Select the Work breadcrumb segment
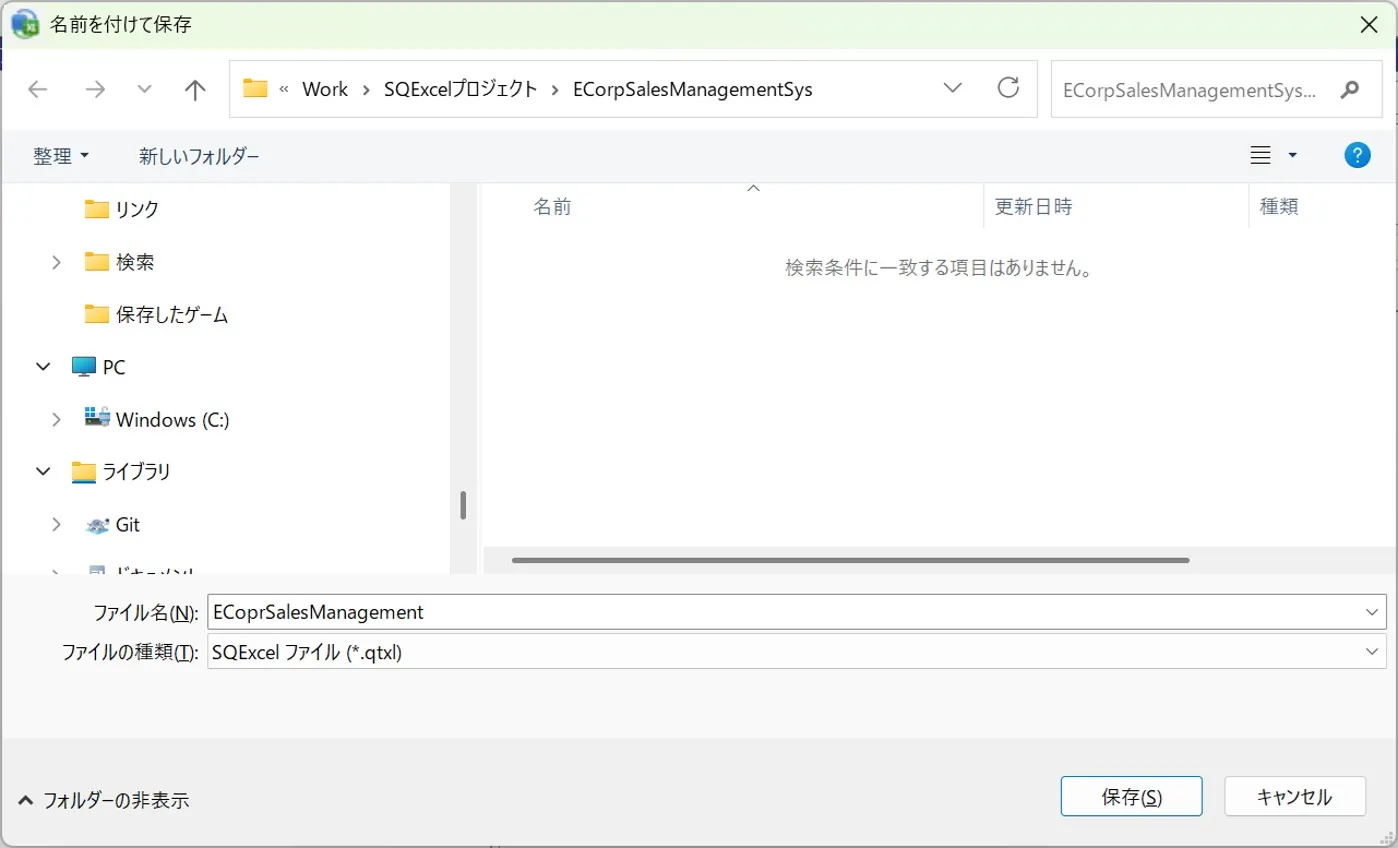The image size is (1398, 848). point(325,89)
